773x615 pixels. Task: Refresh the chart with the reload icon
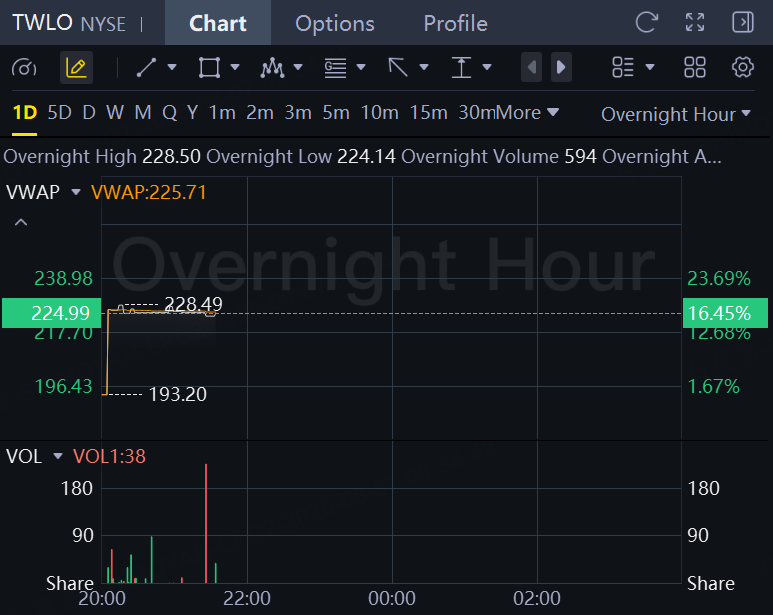(647, 22)
